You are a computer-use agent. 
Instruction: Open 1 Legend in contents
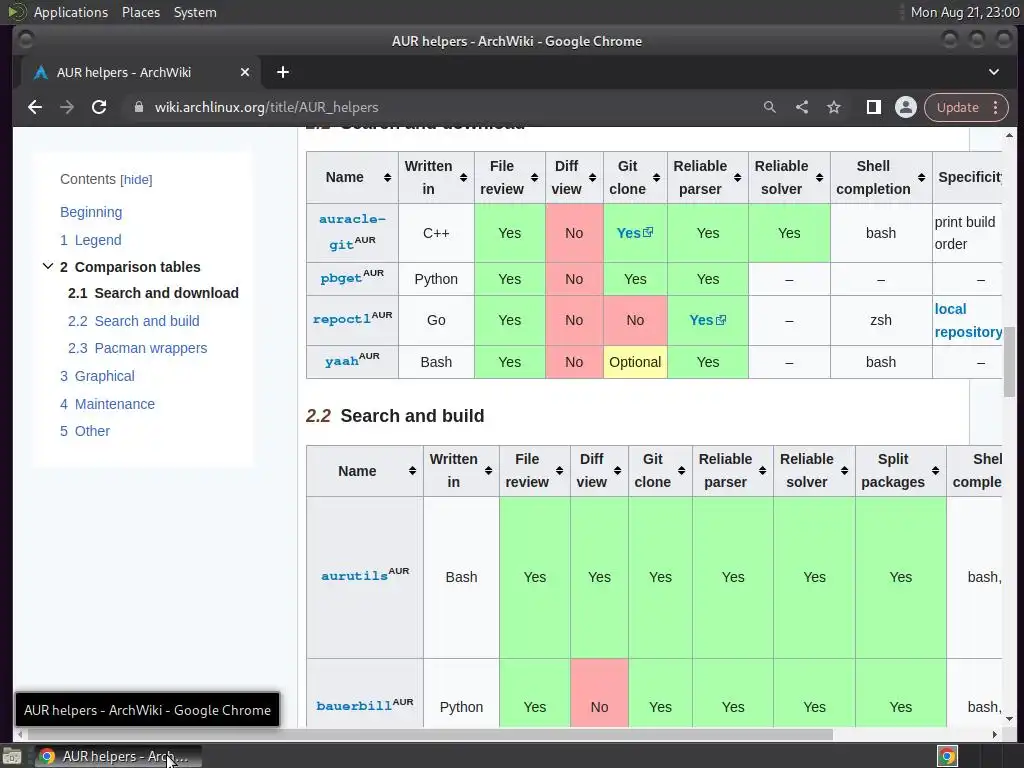click(91, 240)
